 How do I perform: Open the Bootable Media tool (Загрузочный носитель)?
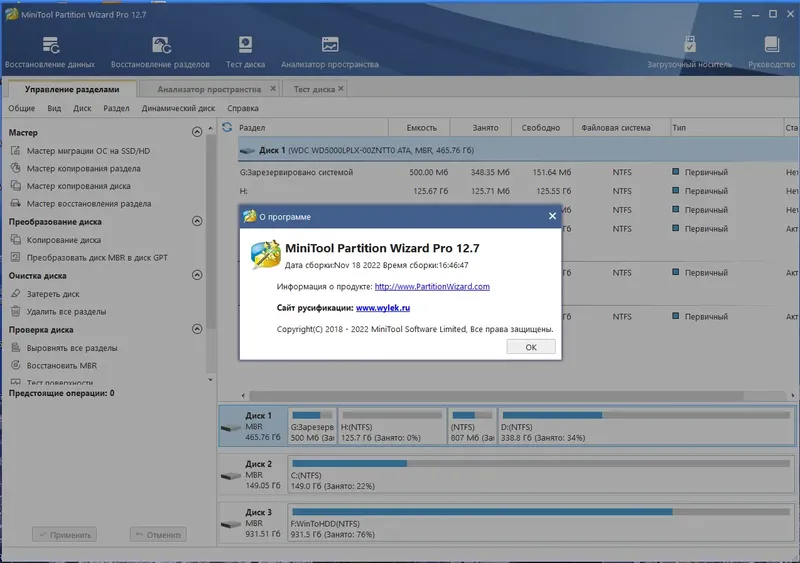pyautogui.click(x=689, y=52)
